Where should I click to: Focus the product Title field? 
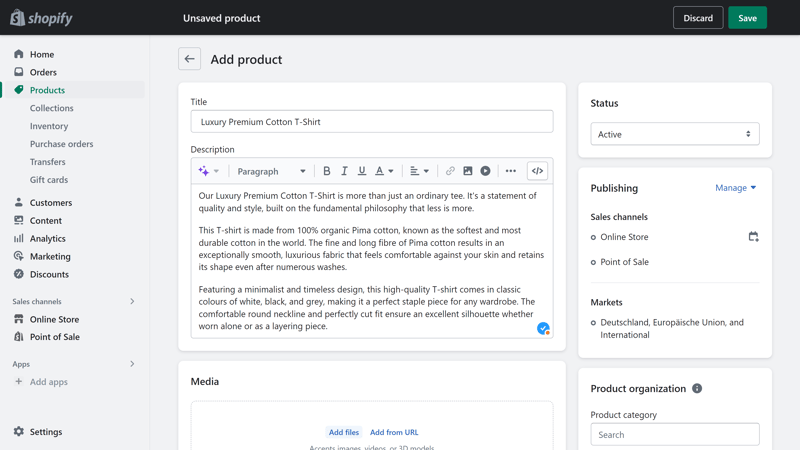[x=371, y=121]
